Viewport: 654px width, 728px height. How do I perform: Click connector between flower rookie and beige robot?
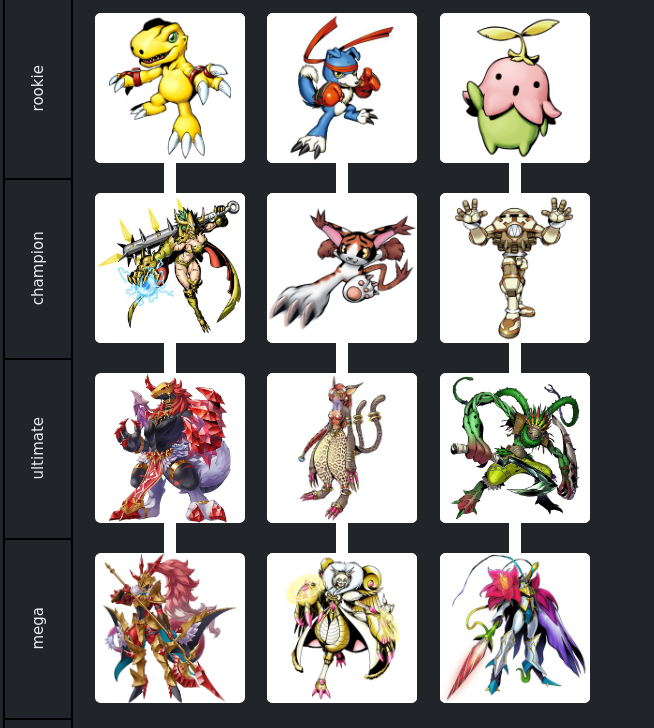(515, 178)
